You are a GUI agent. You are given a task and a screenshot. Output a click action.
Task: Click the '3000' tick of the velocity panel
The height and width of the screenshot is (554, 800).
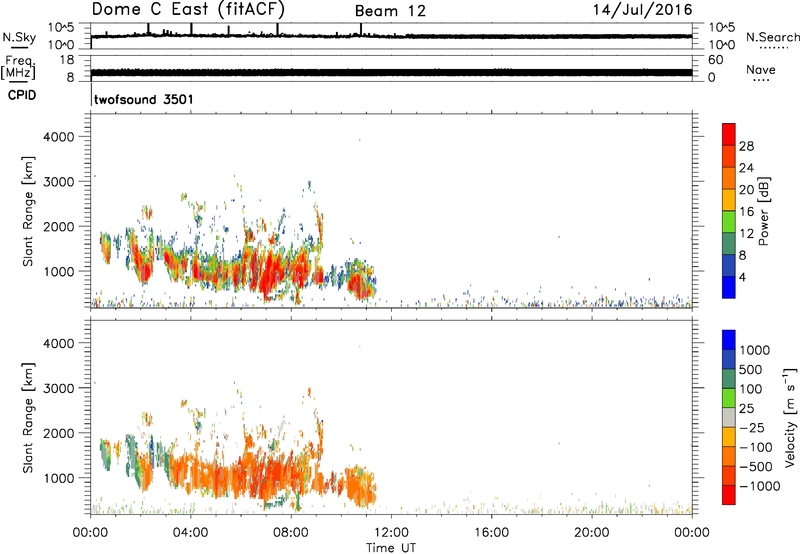click(x=58, y=388)
